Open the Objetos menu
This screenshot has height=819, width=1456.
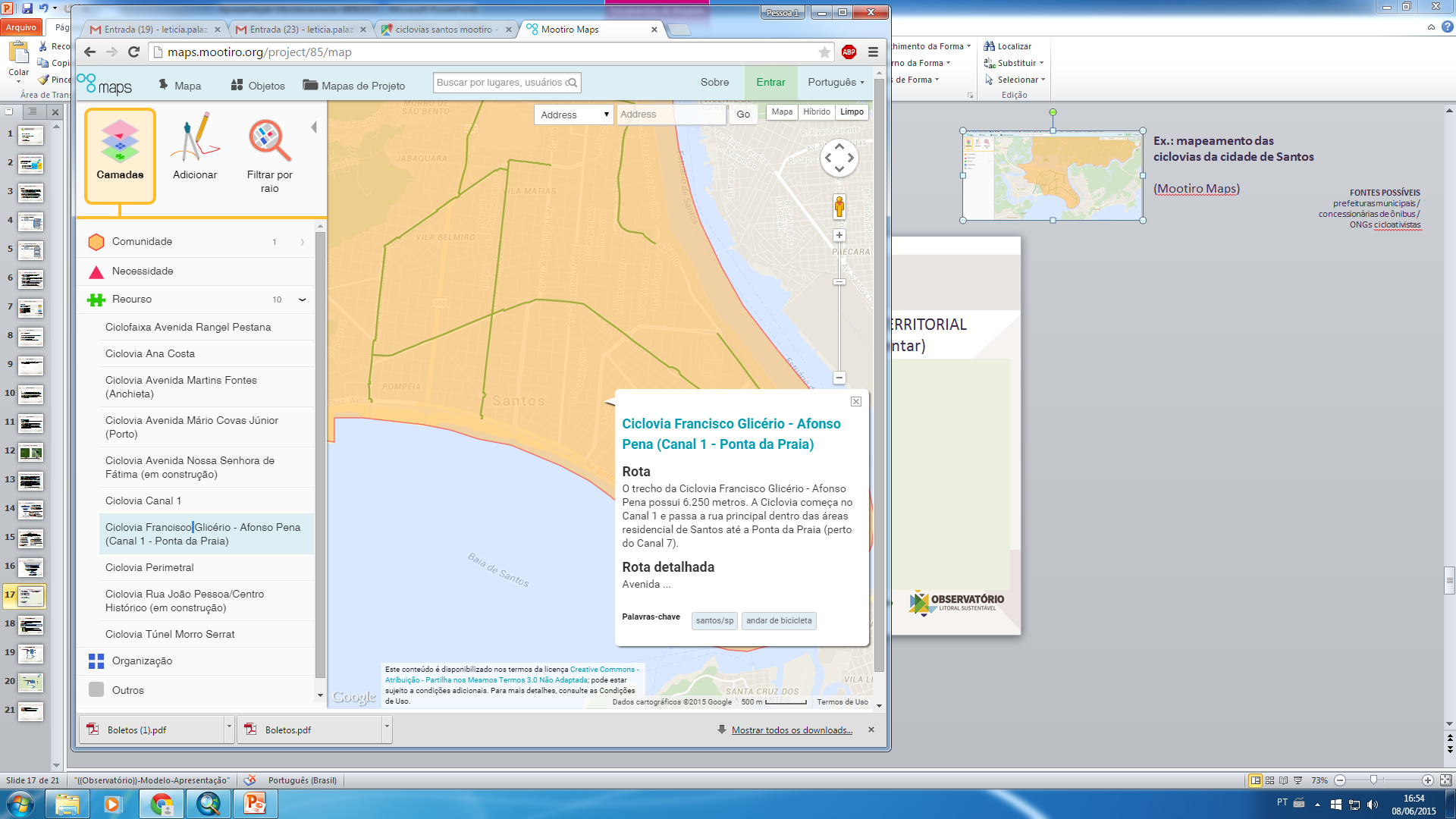(x=258, y=86)
